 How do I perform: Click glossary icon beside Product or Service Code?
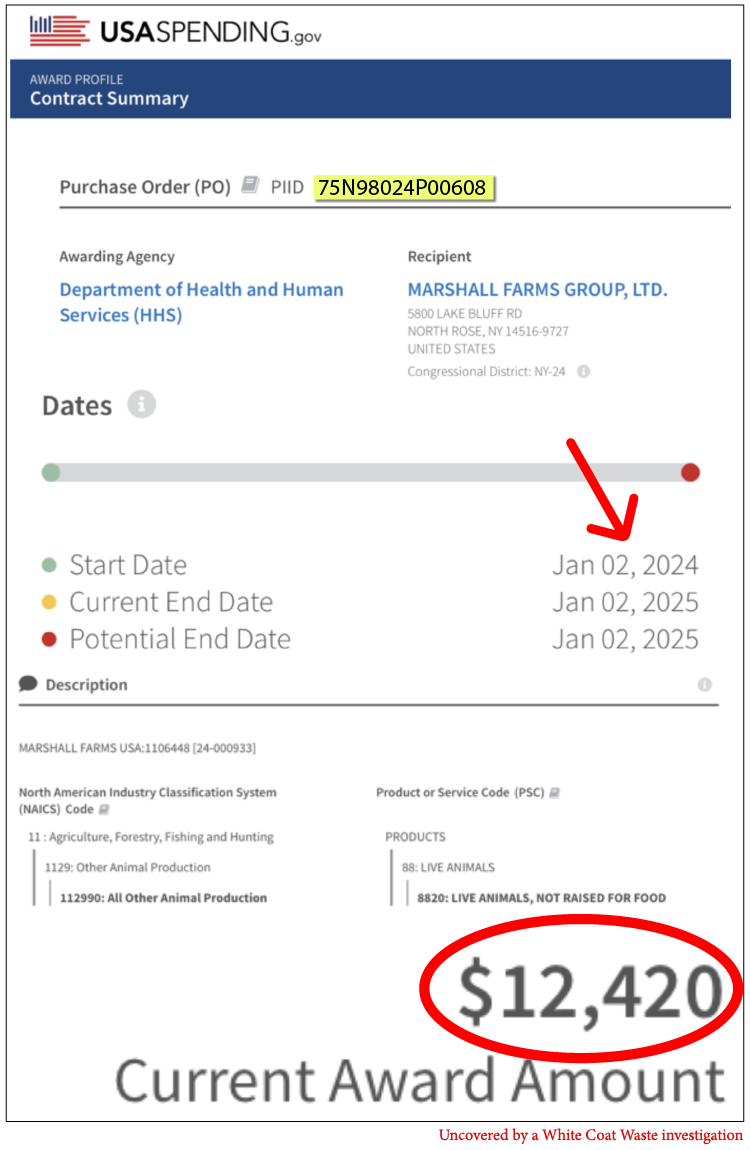coord(554,792)
